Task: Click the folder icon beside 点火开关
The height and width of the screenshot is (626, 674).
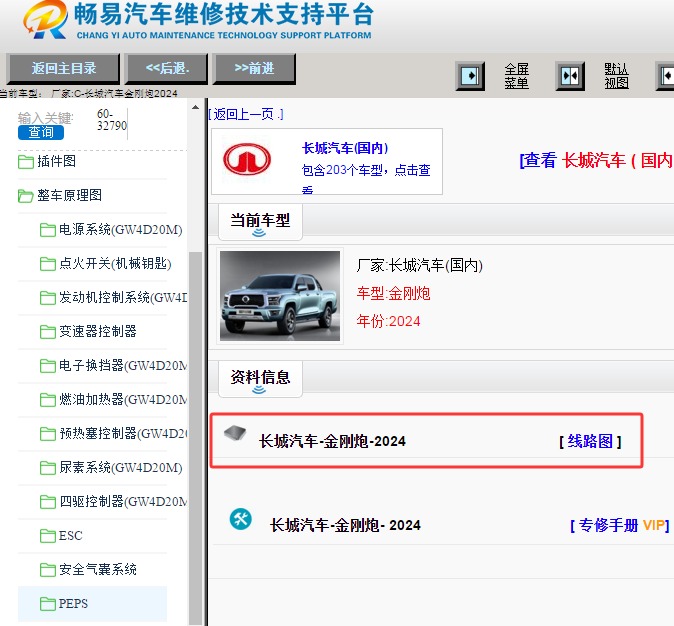Action: click(47, 264)
